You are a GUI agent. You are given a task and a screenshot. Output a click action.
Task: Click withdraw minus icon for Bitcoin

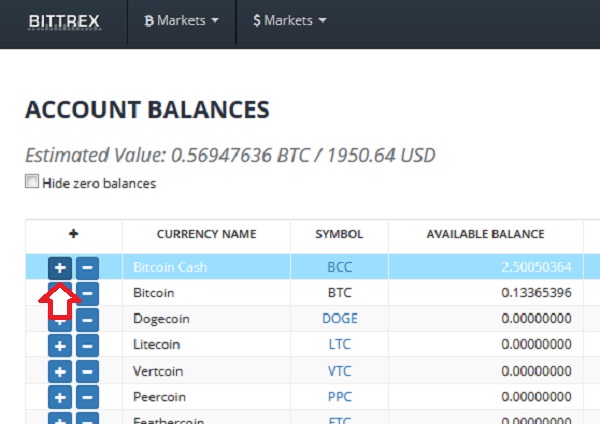(87, 294)
